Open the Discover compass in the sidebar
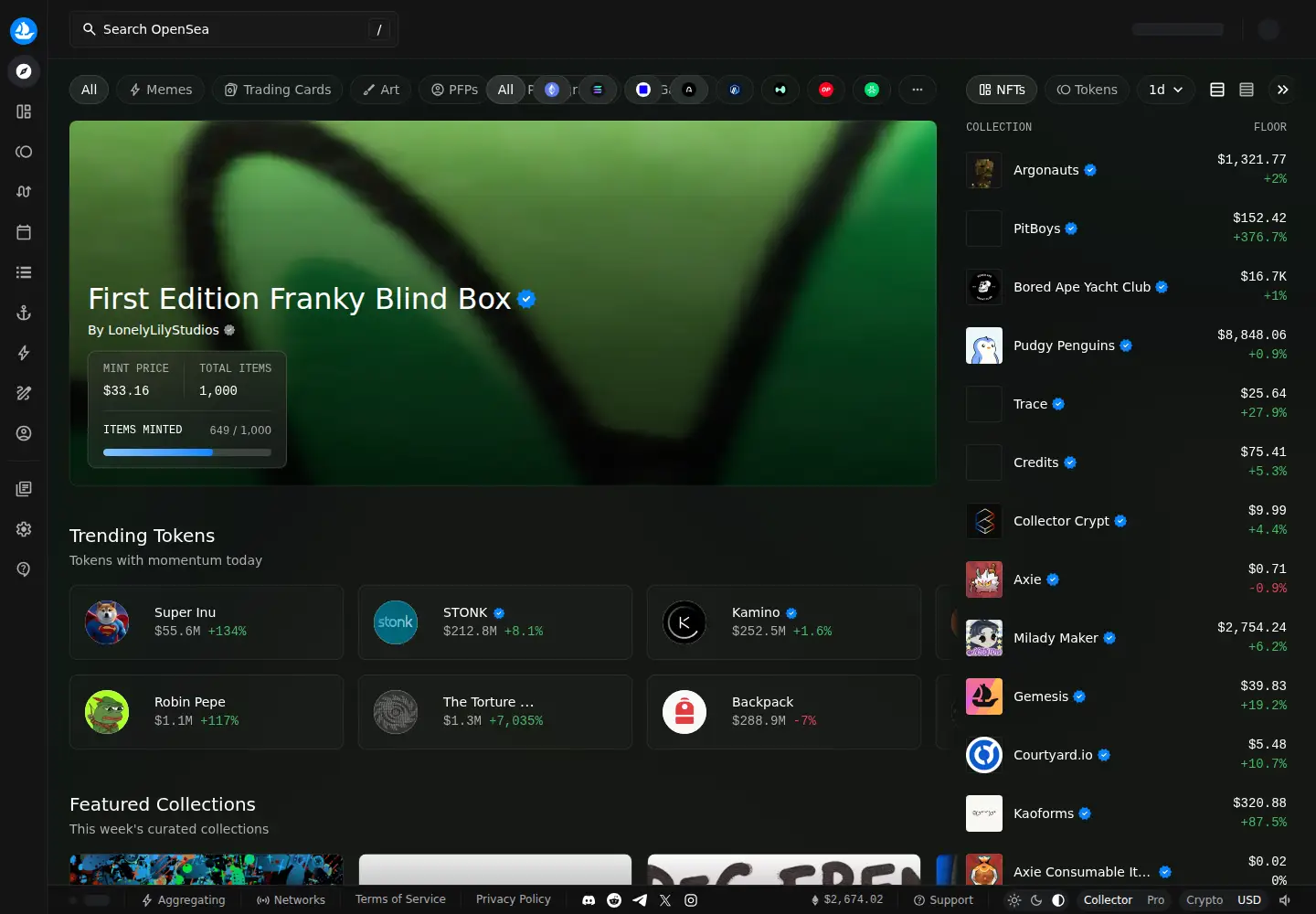The width and height of the screenshot is (1316, 914). coord(24,71)
